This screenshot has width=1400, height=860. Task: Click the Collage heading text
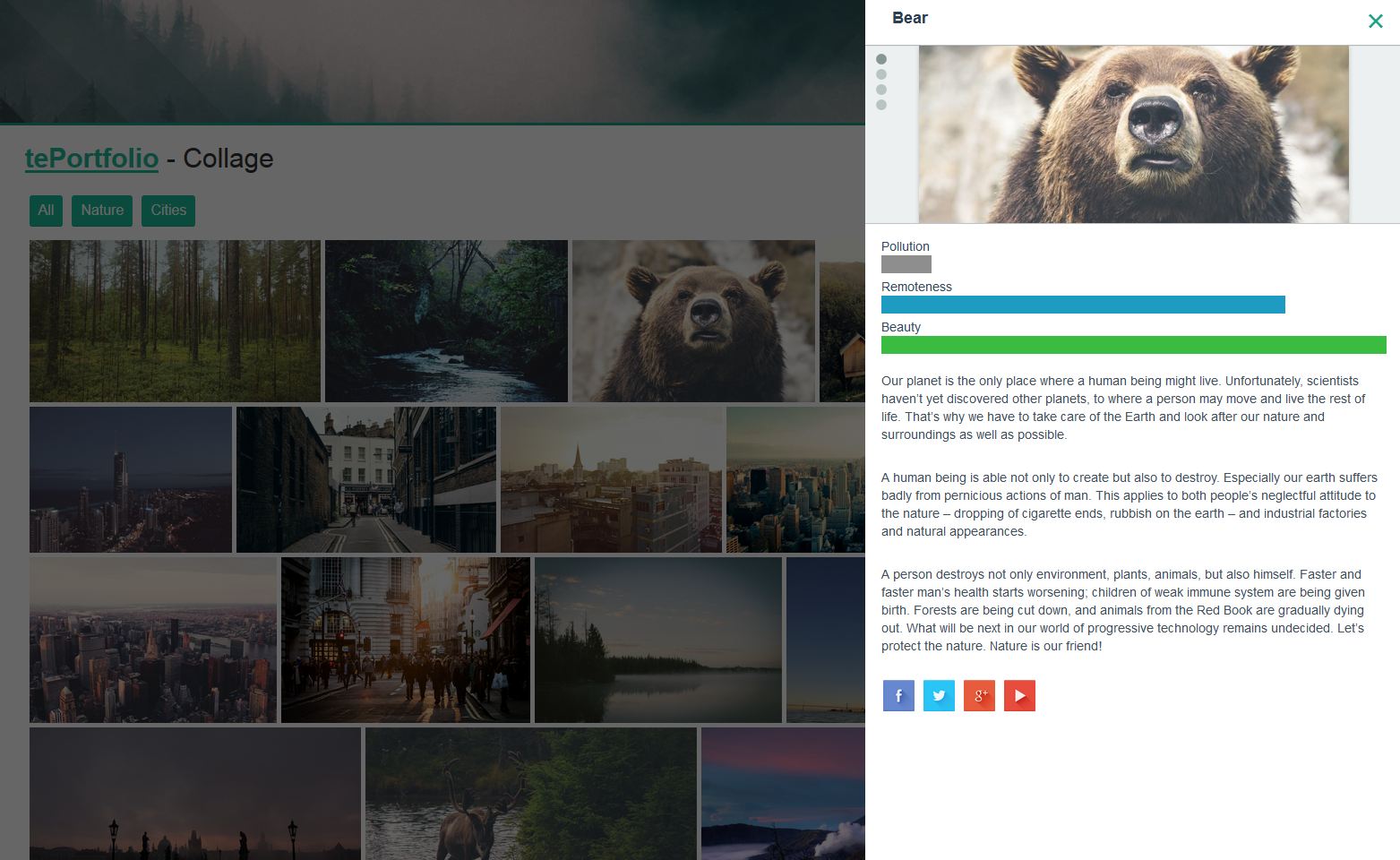(228, 159)
